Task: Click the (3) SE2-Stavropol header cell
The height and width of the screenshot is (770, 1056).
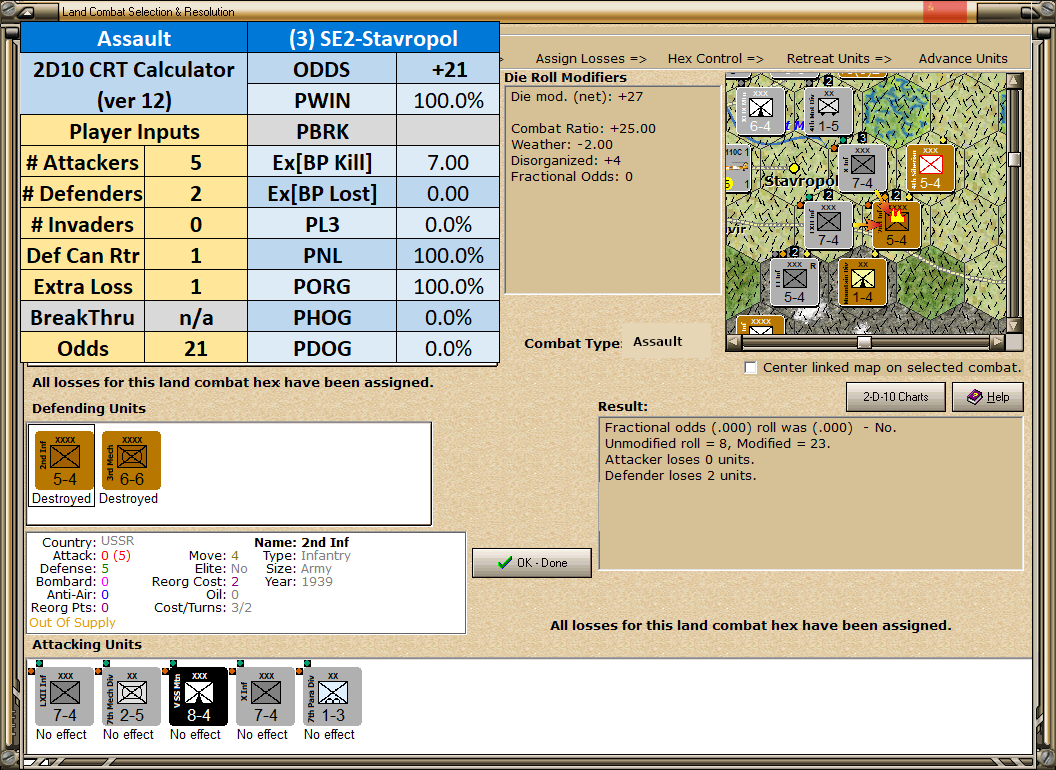Action: tap(373, 38)
